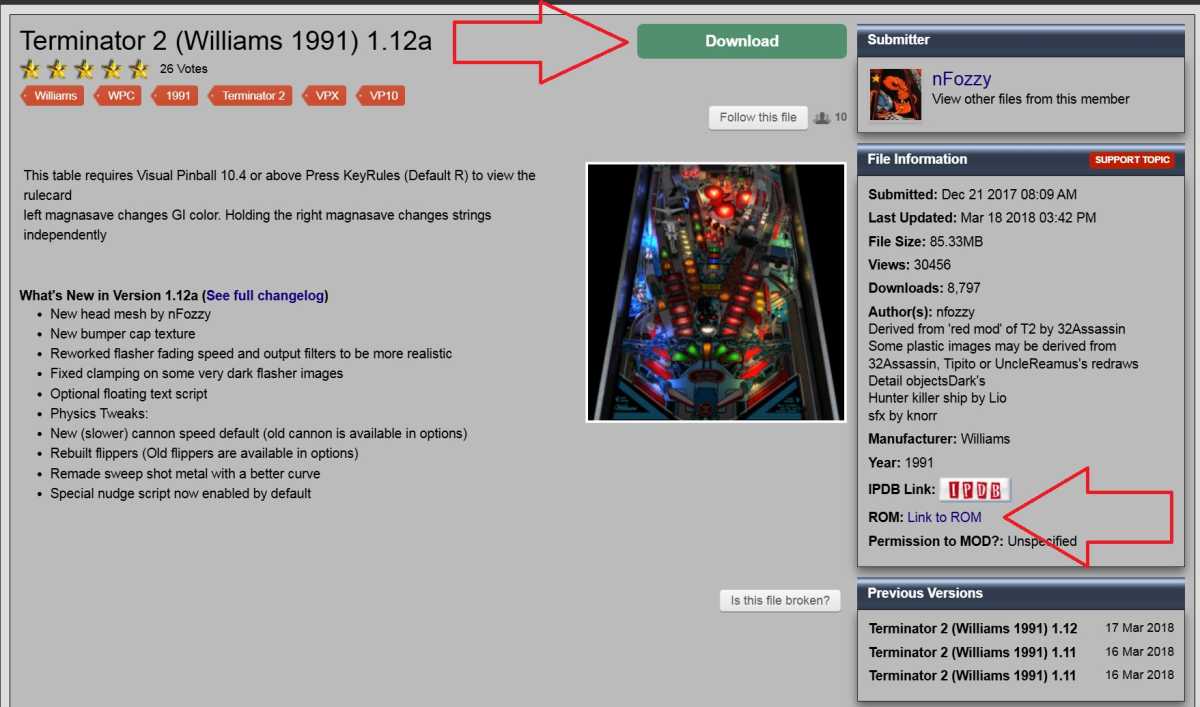The image size is (1200, 707).
Task: Click the Permission to MOD? Unspecified text
Action: 972,541
